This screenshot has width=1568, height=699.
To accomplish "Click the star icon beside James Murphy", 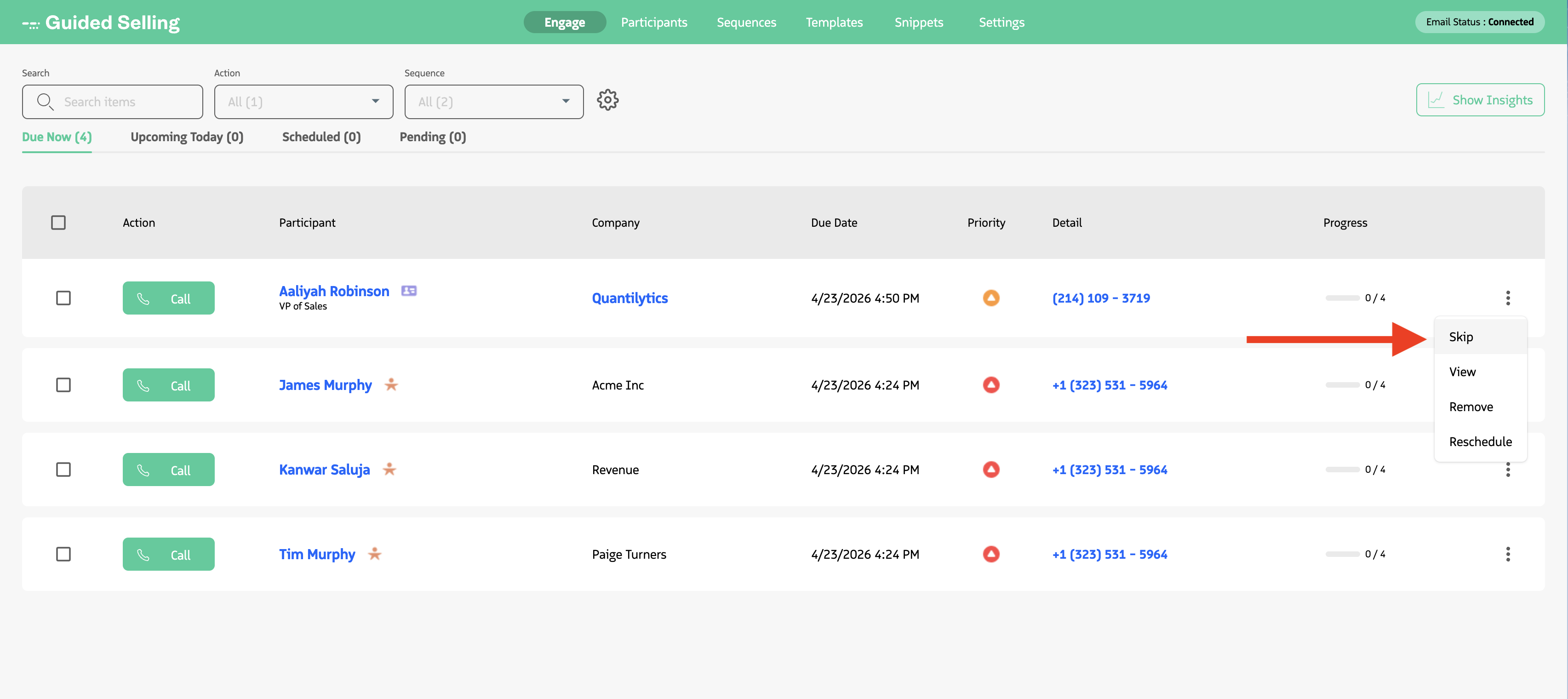I will [391, 385].
